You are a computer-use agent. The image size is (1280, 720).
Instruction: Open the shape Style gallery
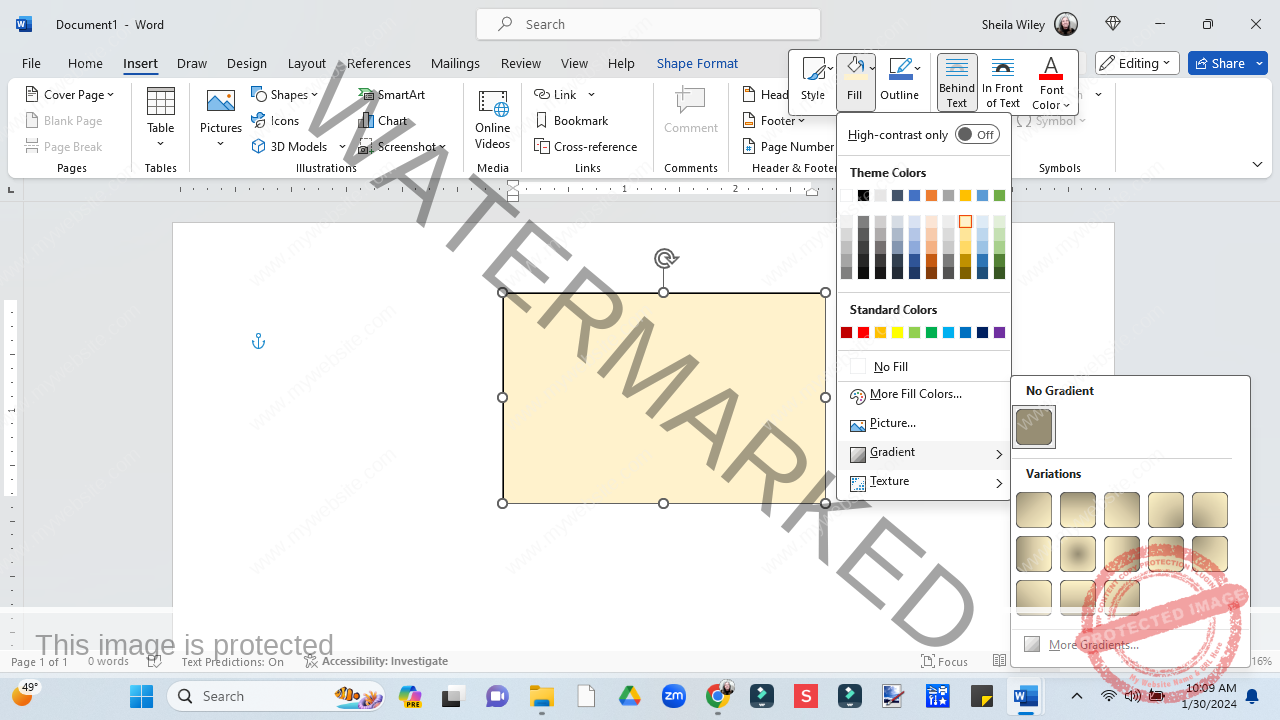point(813,80)
